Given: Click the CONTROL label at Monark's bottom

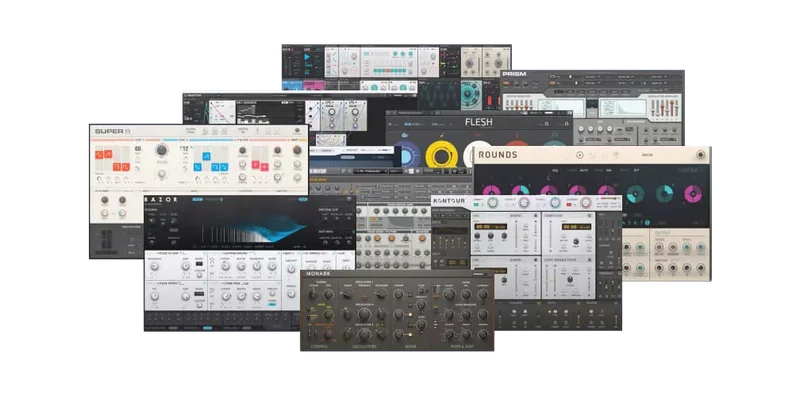Looking at the screenshot, I should tap(320, 347).
